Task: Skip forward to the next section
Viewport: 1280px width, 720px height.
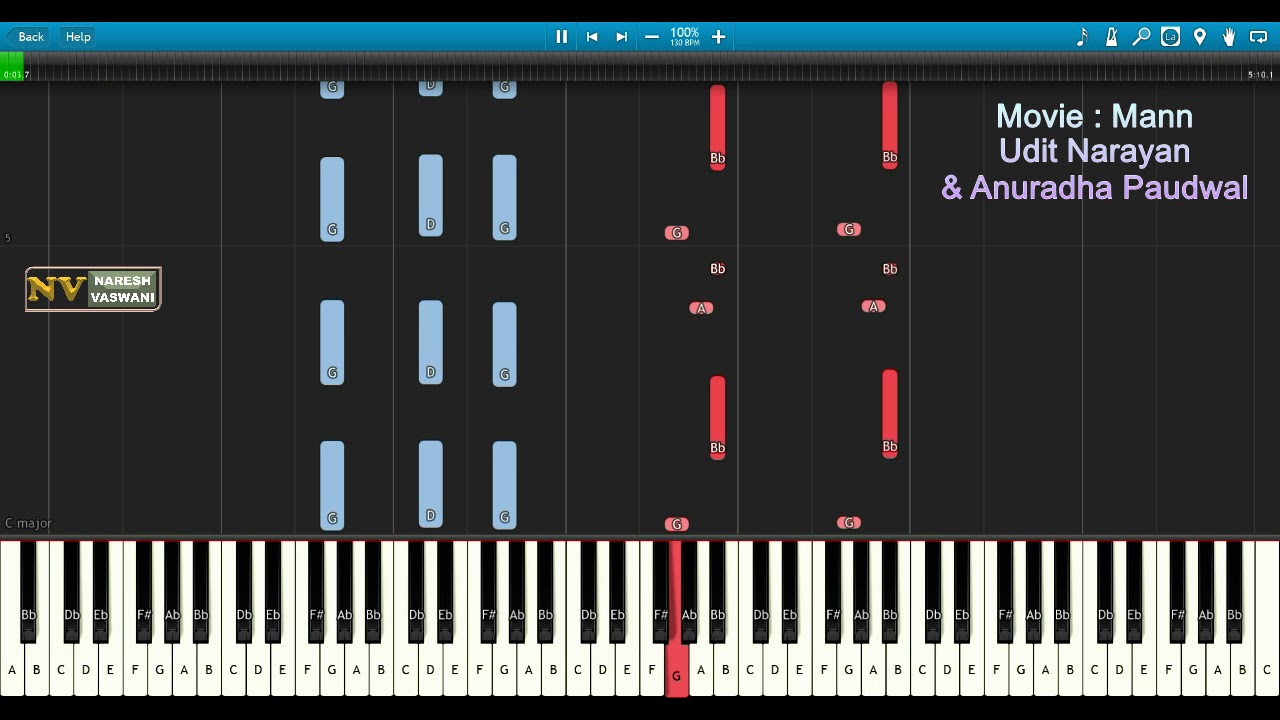Action: (621, 37)
